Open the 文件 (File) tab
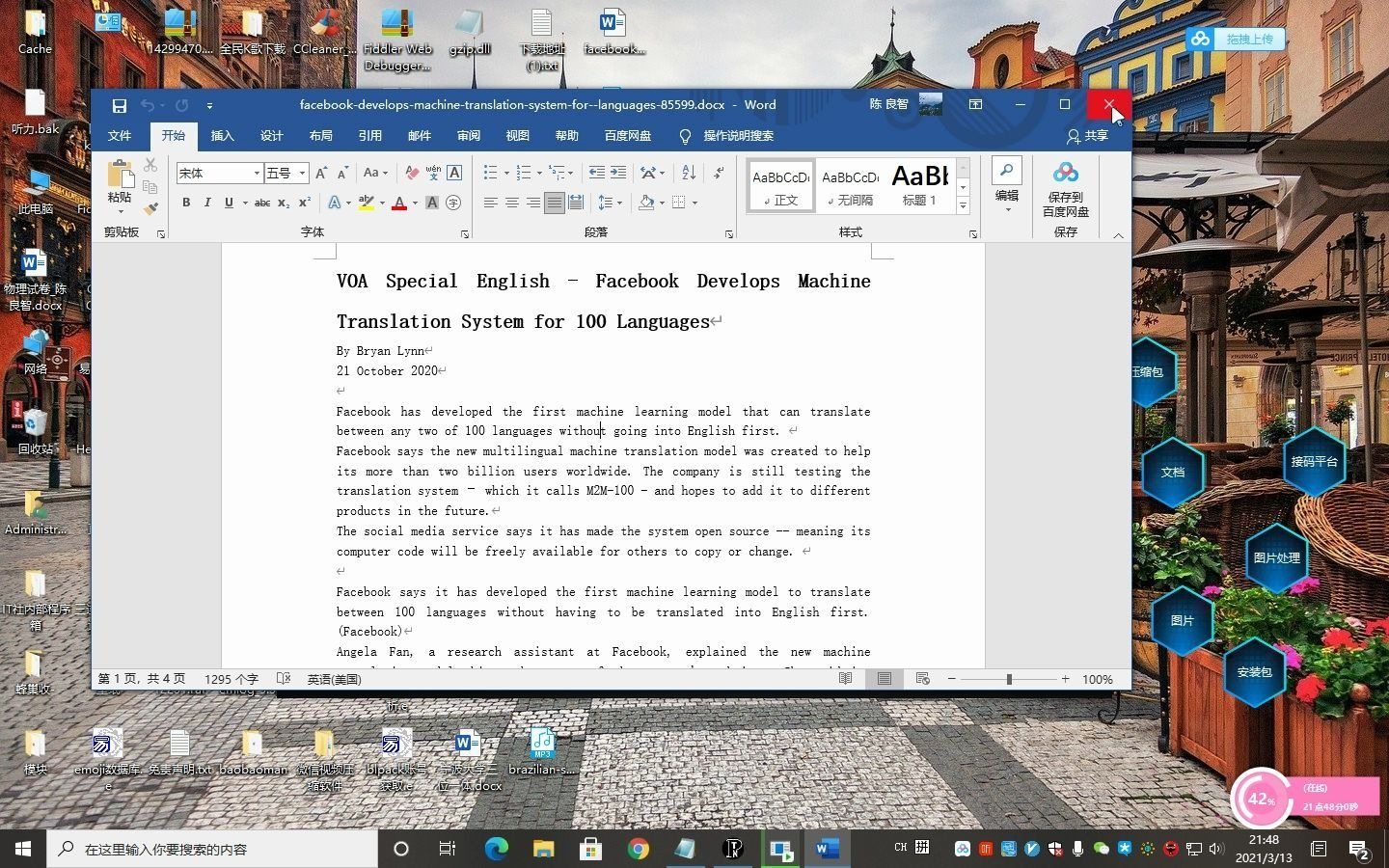 pyautogui.click(x=120, y=136)
